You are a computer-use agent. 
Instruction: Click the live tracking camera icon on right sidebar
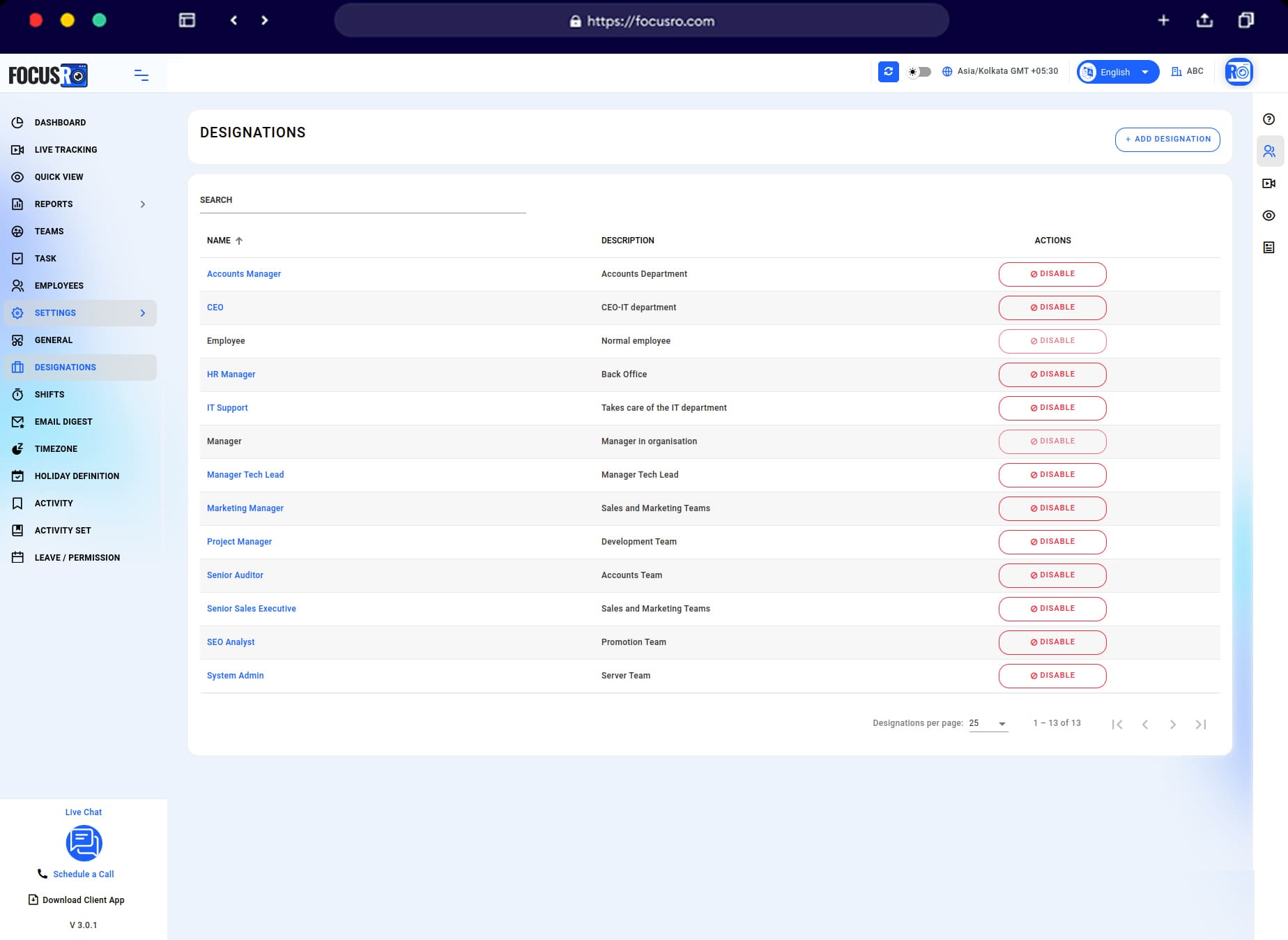pos(1269,183)
